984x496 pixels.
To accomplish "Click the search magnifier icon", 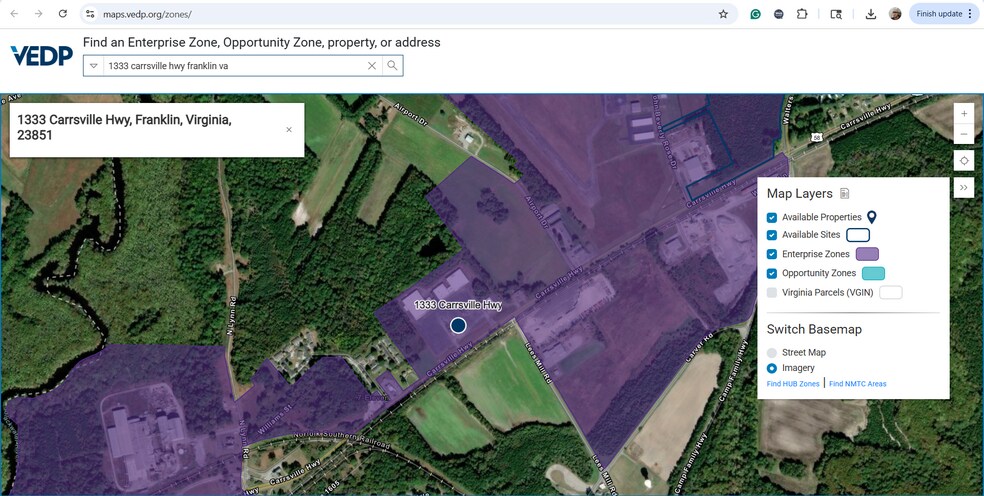I will [x=392, y=66].
